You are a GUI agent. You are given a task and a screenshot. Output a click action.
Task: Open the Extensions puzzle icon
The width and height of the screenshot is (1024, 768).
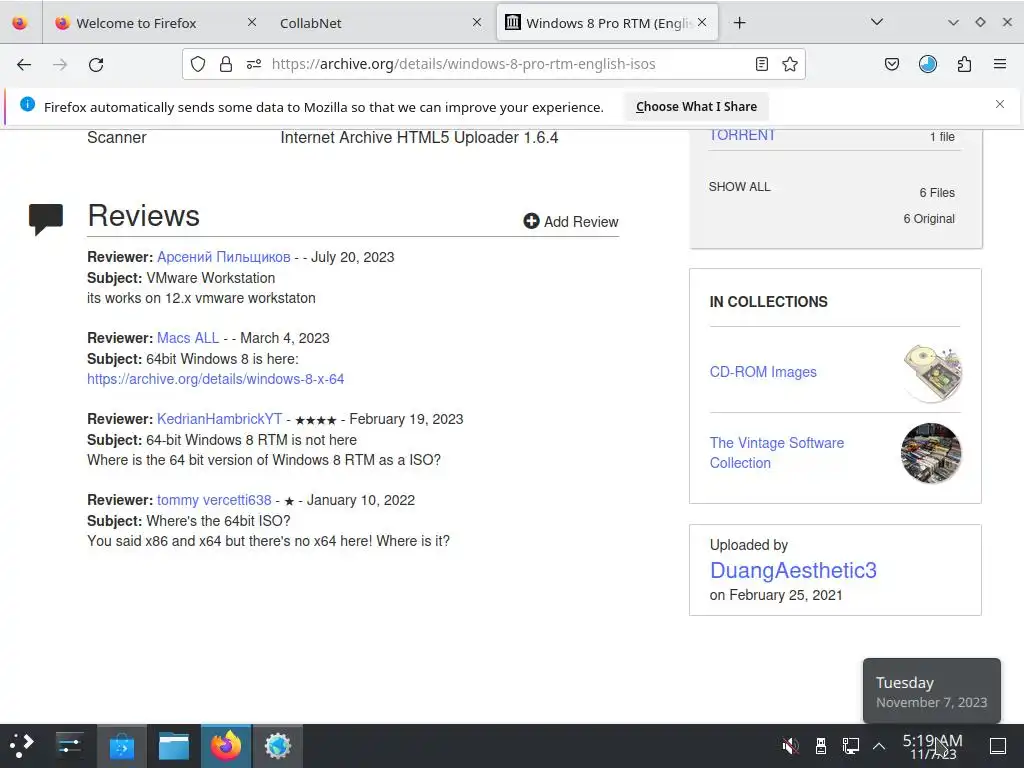[964, 64]
